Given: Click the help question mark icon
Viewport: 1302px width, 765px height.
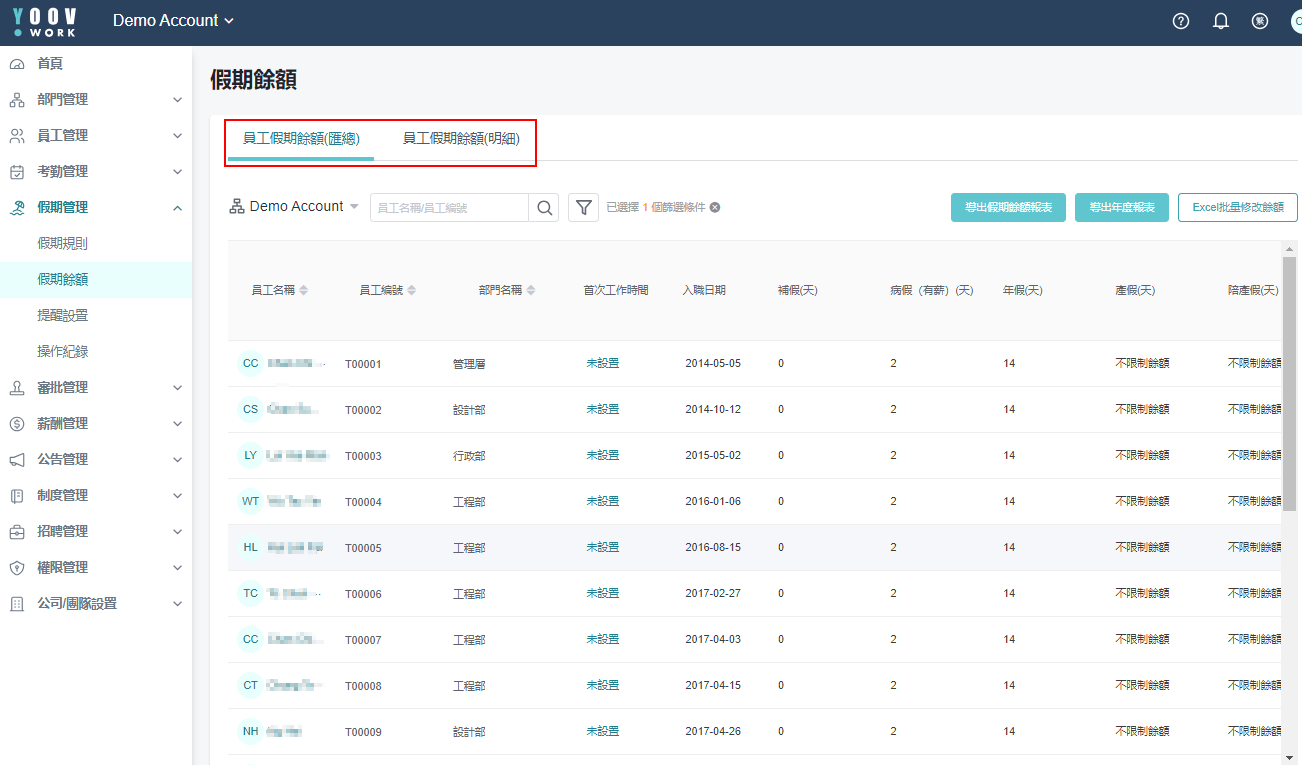Looking at the screenshot, I should click(x=1181, y=21).
